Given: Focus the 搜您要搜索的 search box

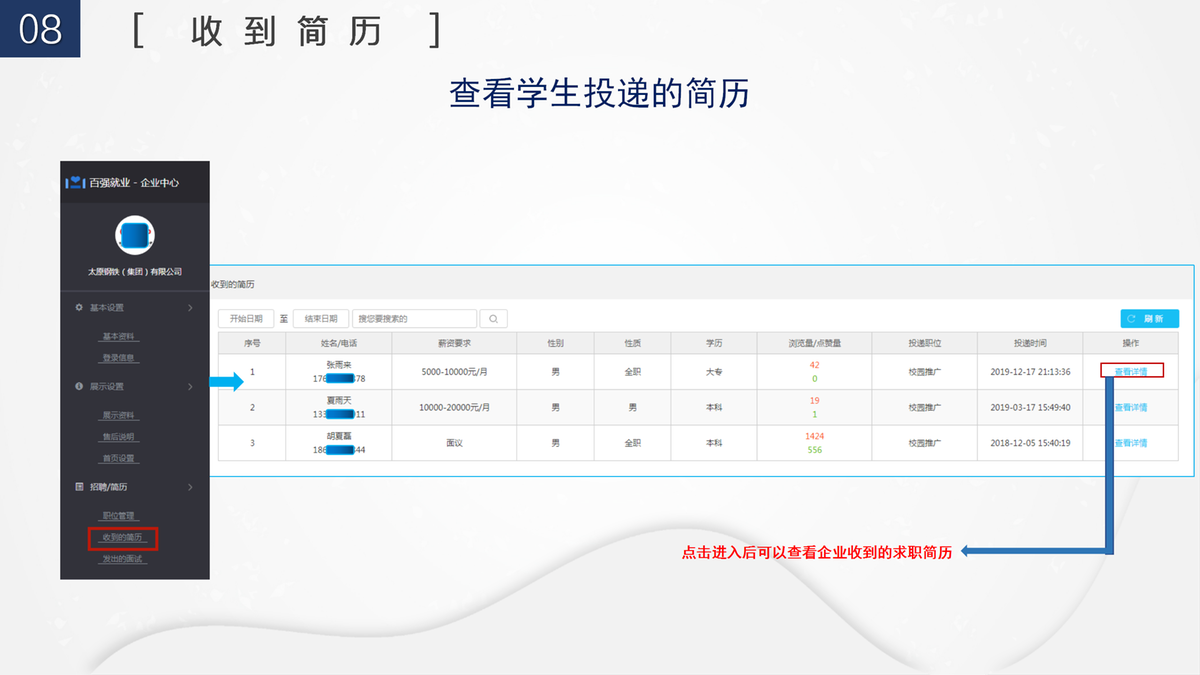Looking at the screenshot, I should tap(415, 319).
